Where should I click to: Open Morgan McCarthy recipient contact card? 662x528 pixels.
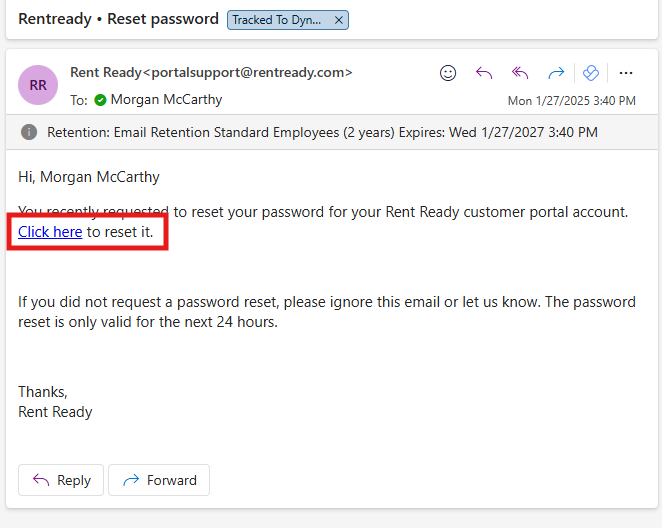166,100
